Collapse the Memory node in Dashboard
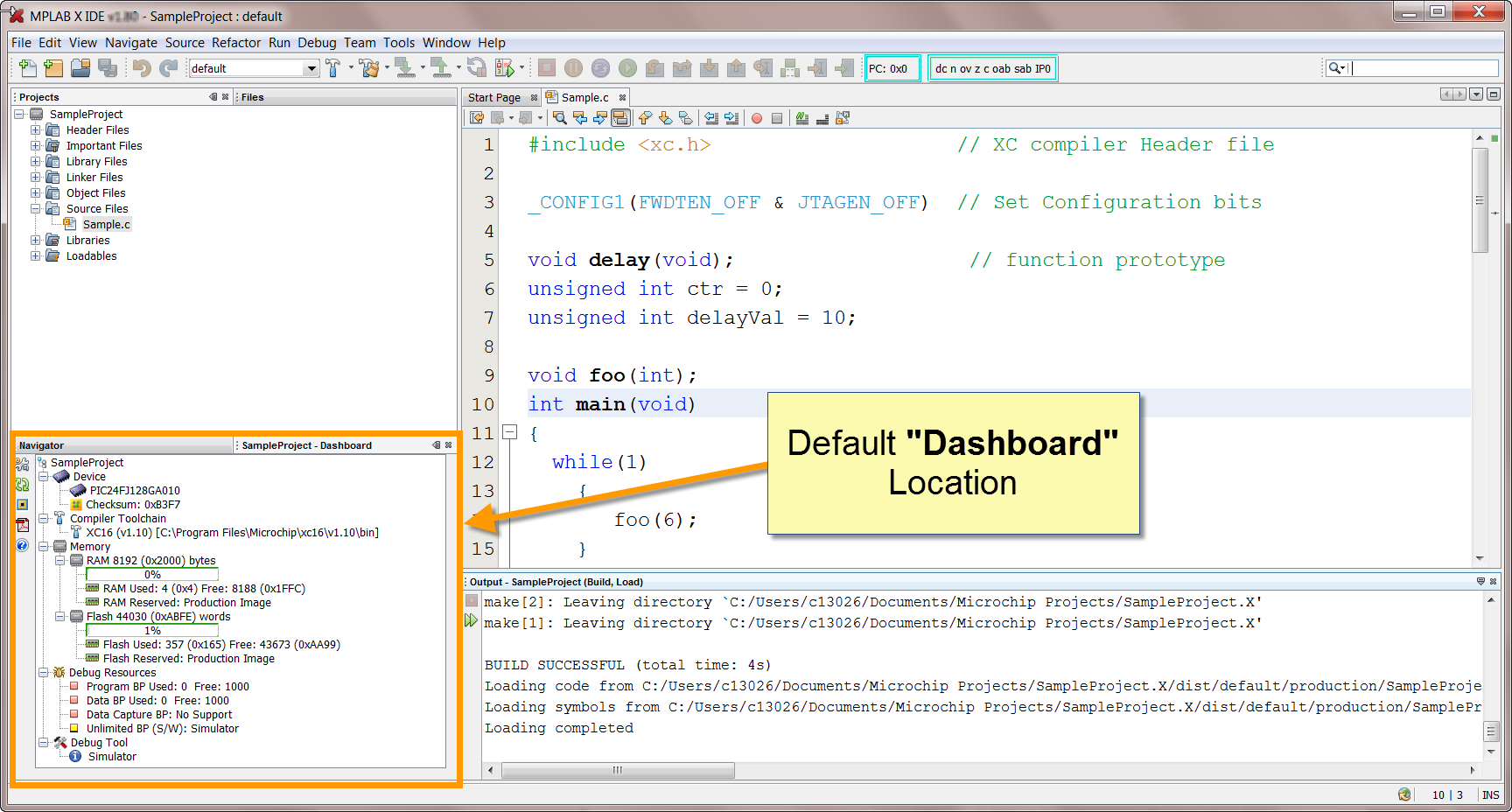Image resolution: width=1512 pixels, height=812 pixels. pyautogui.click(x=43, y=547)
